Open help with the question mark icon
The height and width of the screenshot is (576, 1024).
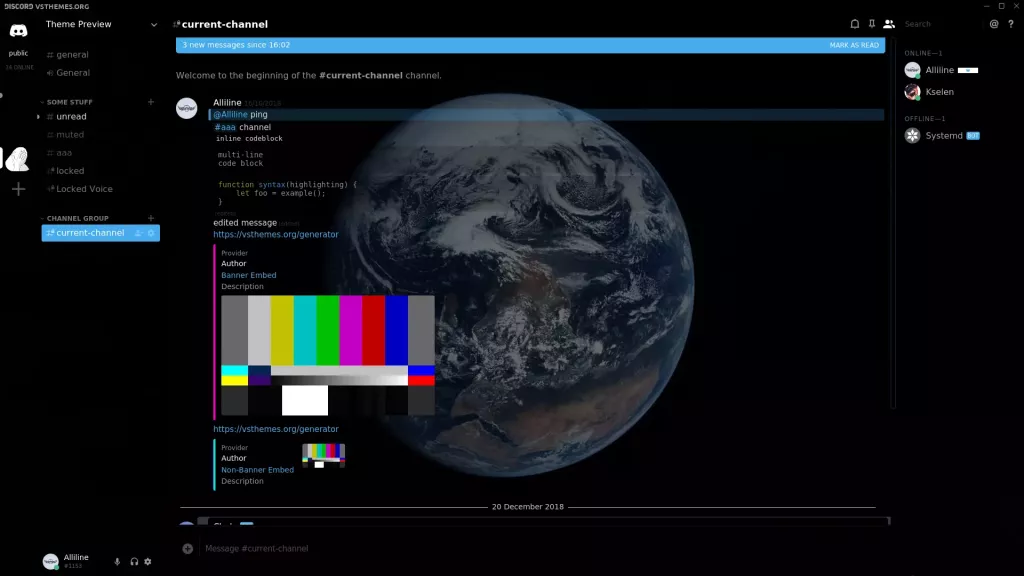[1012, 23]
